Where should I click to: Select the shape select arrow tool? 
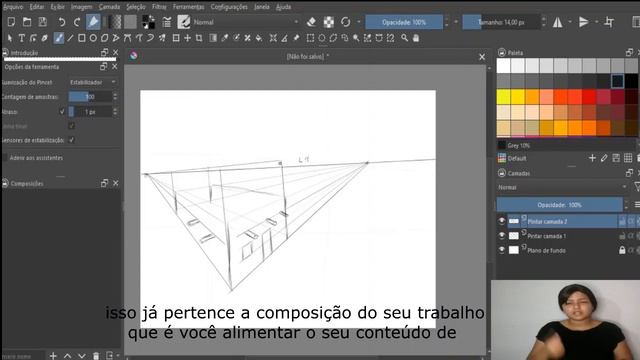(10, 38)
